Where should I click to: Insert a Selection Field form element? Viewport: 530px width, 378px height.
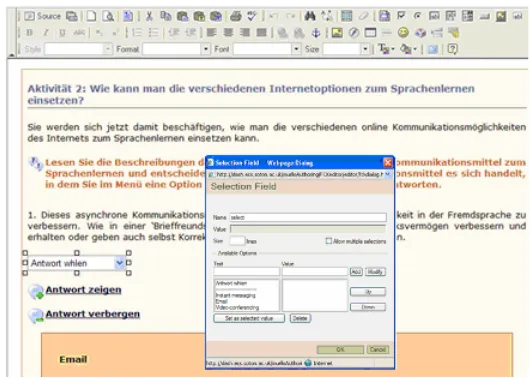click(x=467, y=16)
